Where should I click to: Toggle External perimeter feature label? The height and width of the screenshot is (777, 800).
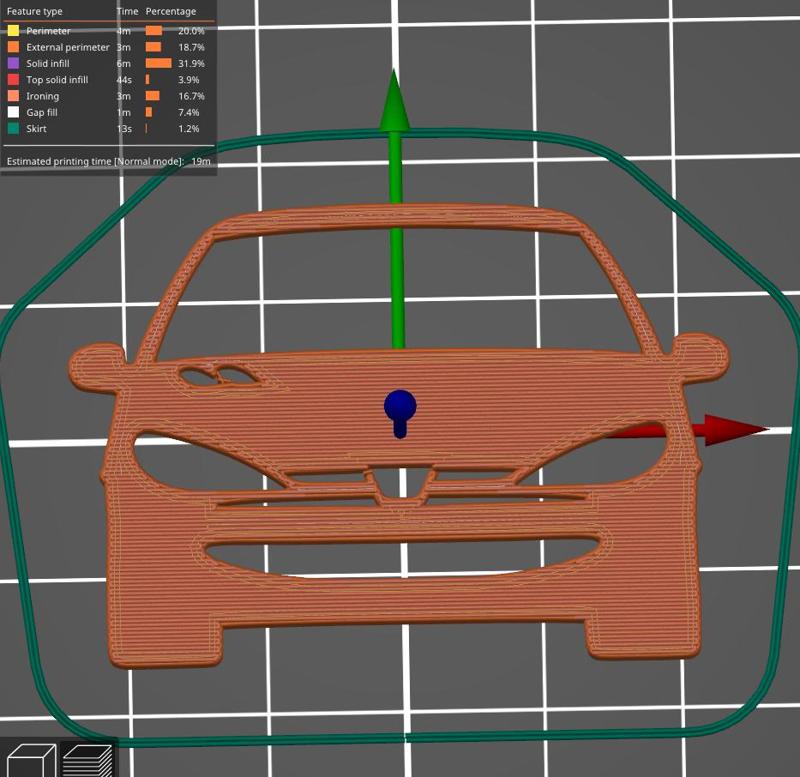[x=68, y=47]
